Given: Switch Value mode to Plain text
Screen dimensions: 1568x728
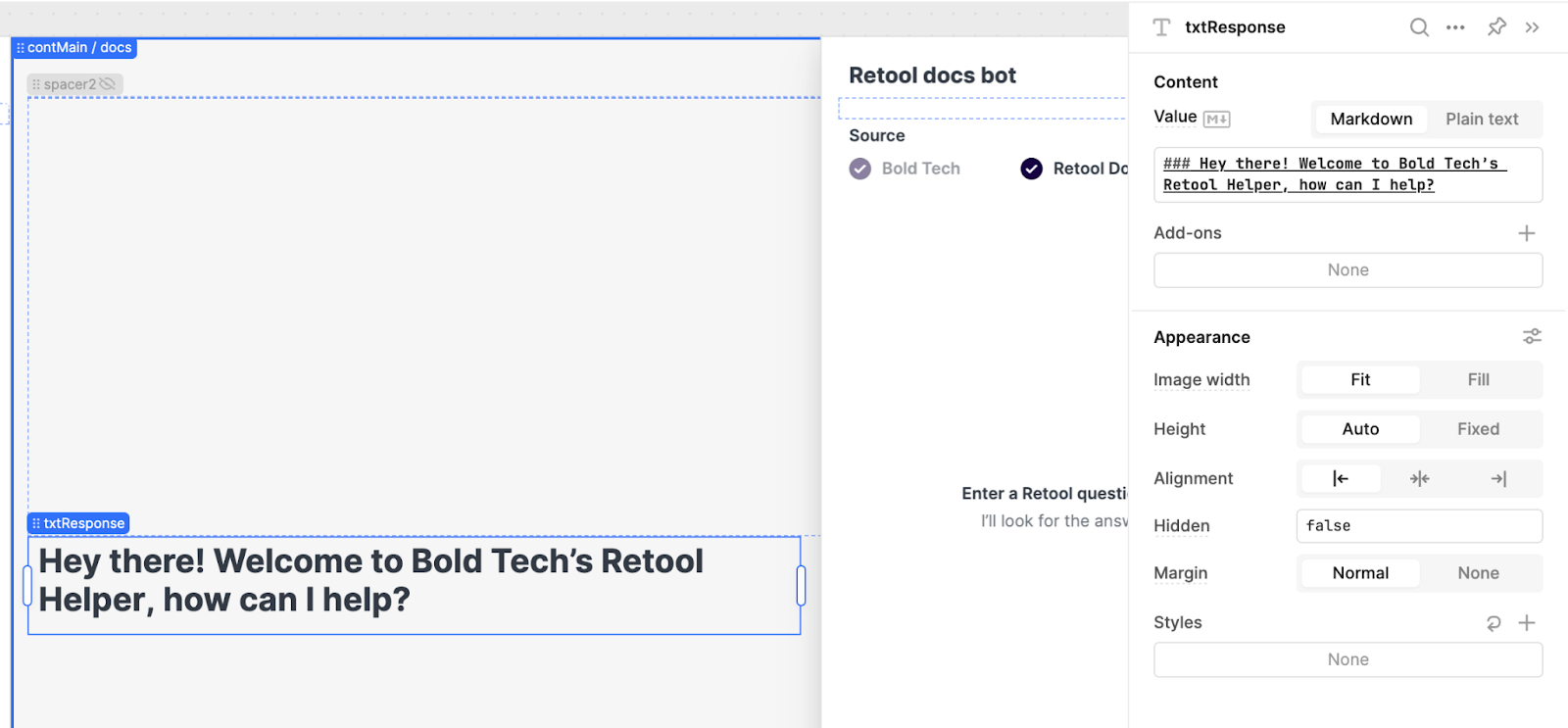Looking at the screenshot, I should pos(1482,119).
